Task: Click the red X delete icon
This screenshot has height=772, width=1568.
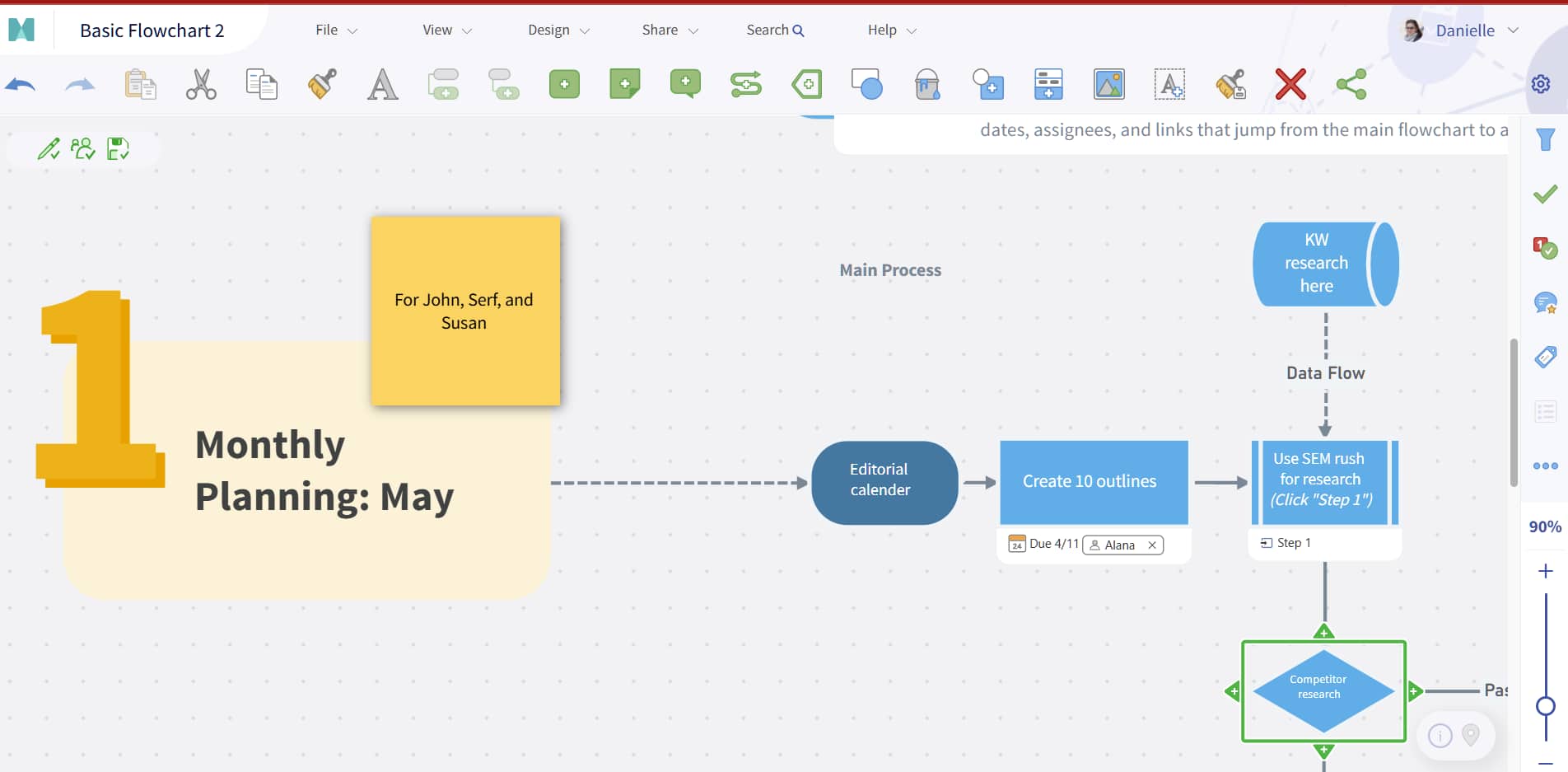Action: [1290, 84]
